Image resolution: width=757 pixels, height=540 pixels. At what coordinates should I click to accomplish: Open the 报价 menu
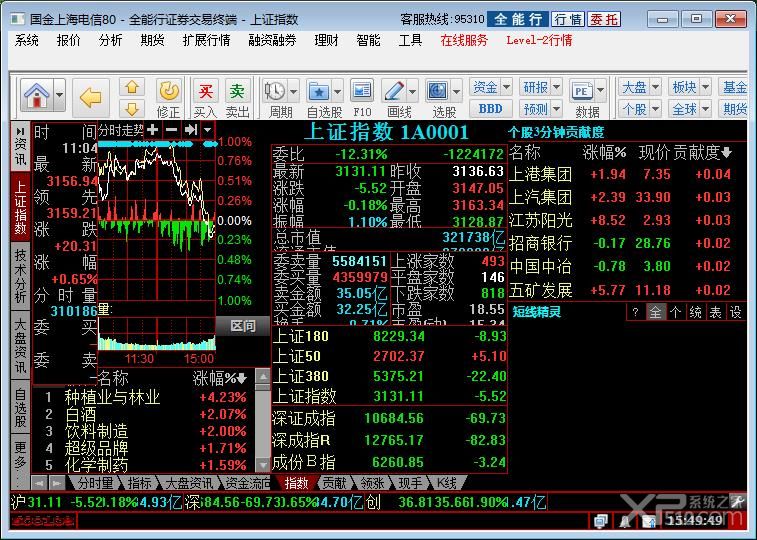[x=69, y=40]
